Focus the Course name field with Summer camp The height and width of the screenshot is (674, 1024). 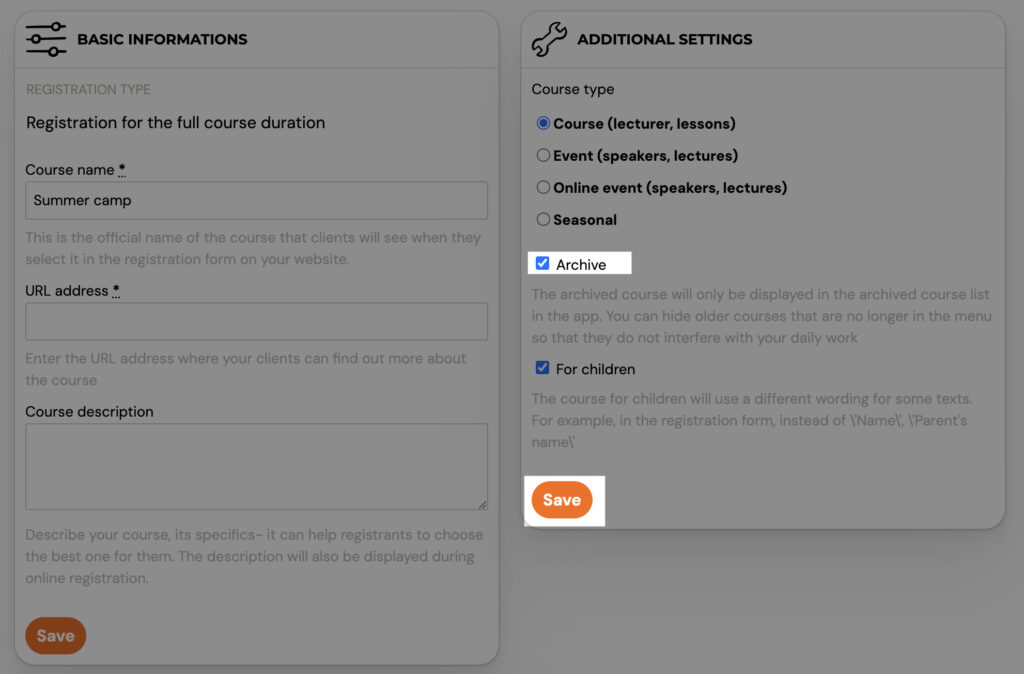click(257, 201)
